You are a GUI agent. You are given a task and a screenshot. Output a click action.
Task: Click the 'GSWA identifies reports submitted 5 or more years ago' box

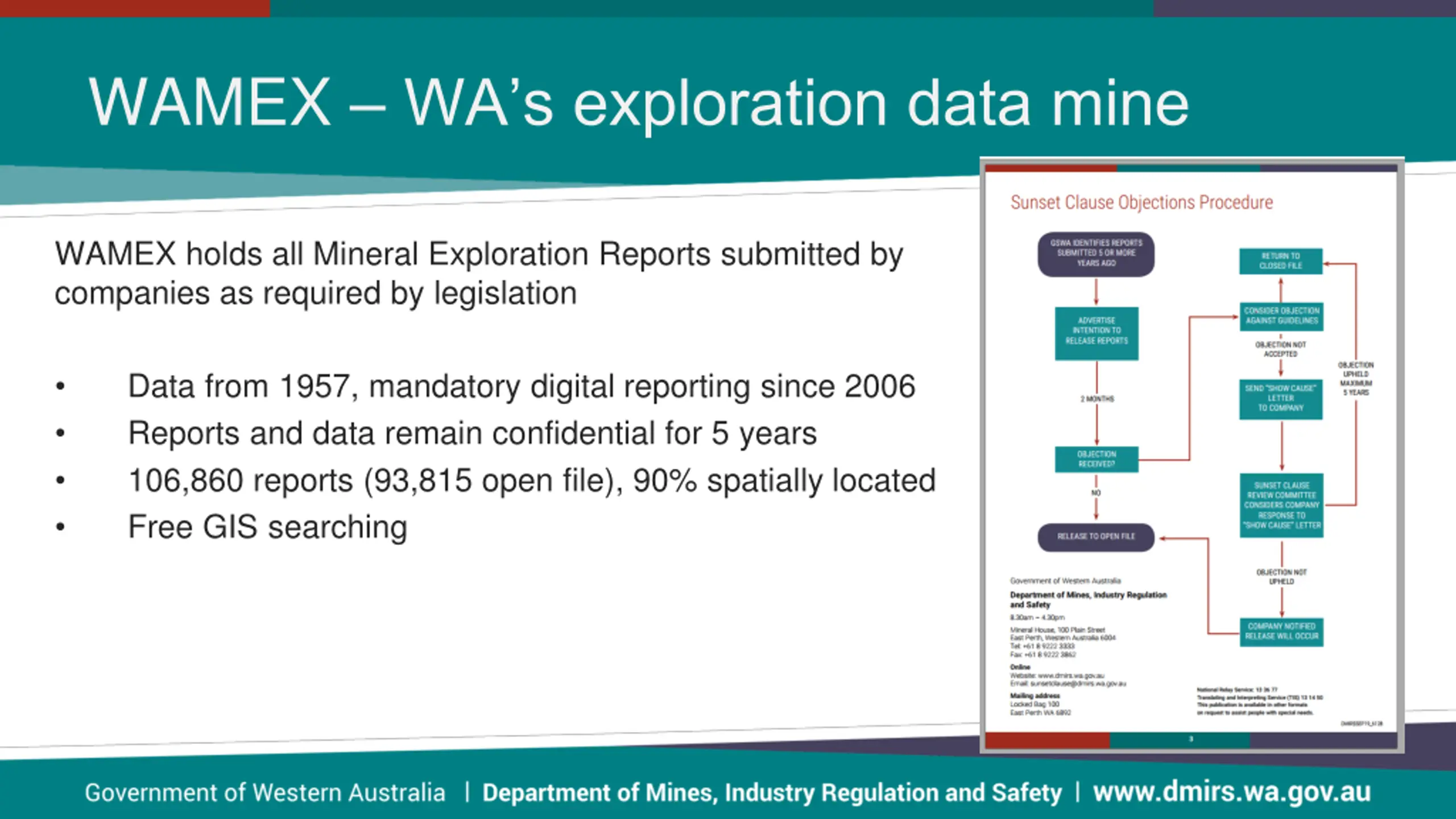(x=1096, y=254)
